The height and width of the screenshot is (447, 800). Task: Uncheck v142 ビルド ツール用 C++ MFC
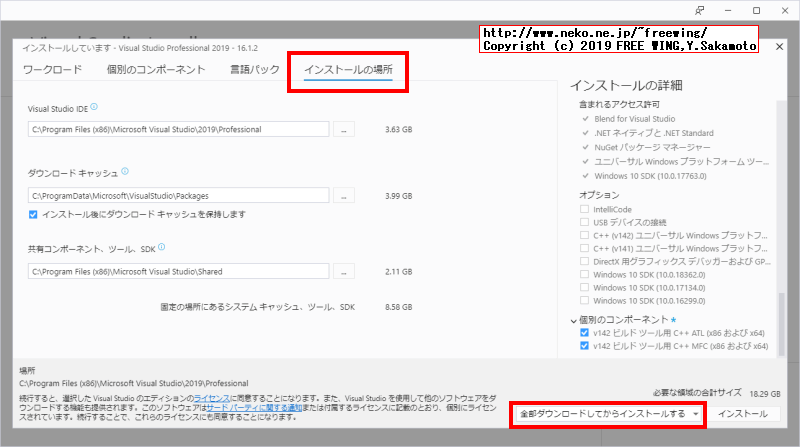pos(584,346)
